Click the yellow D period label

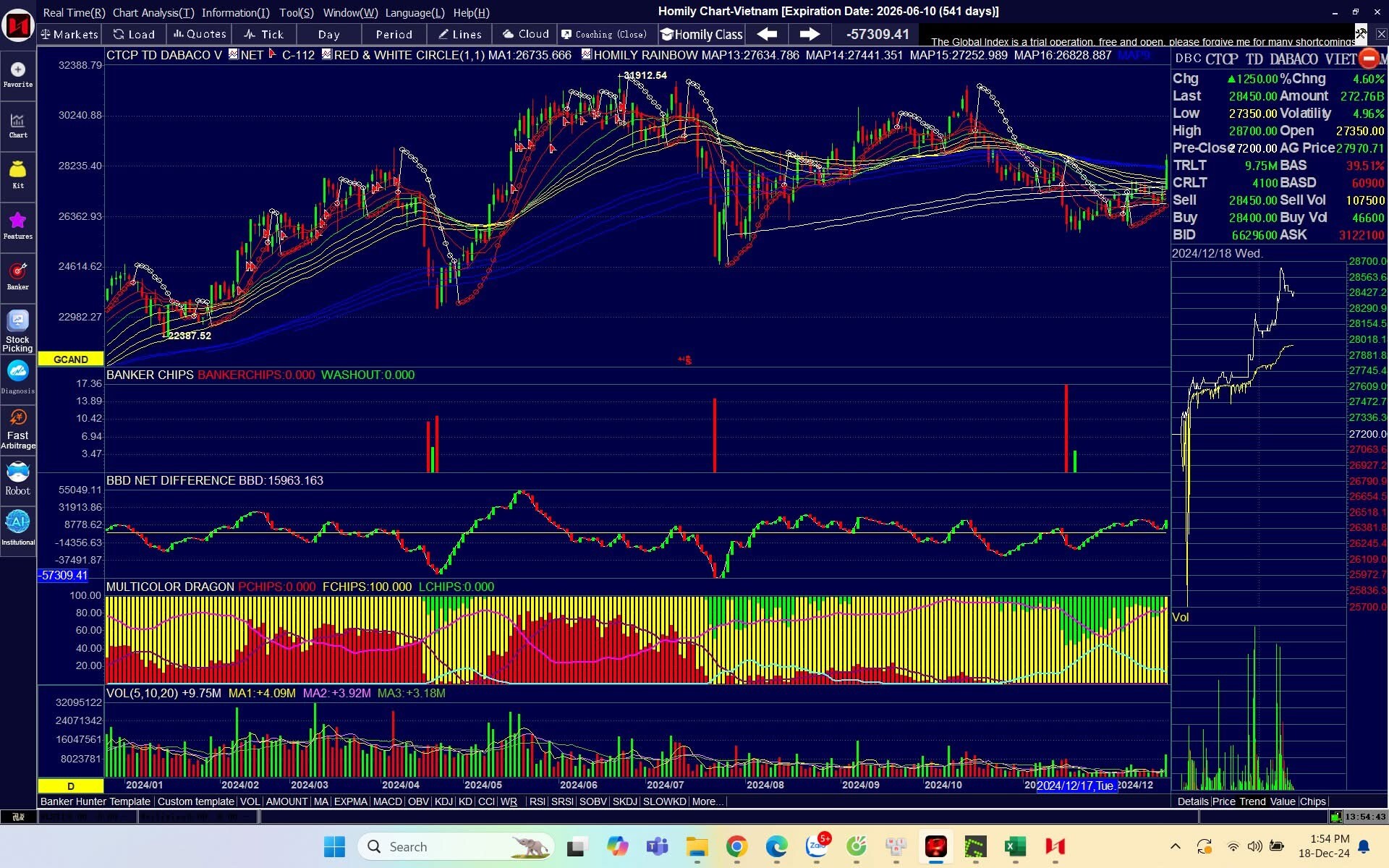click(x=71, y=786)
